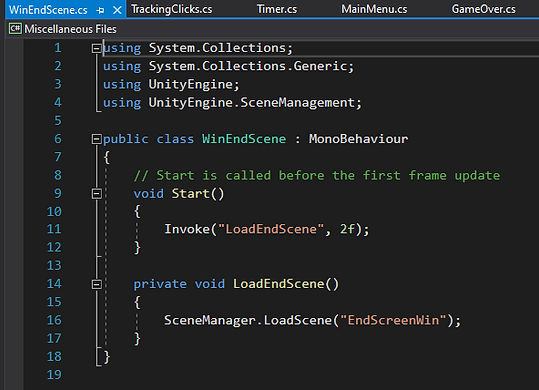Click line number 16 in the margin
539x390 pixels.
(x=54, y=320)
